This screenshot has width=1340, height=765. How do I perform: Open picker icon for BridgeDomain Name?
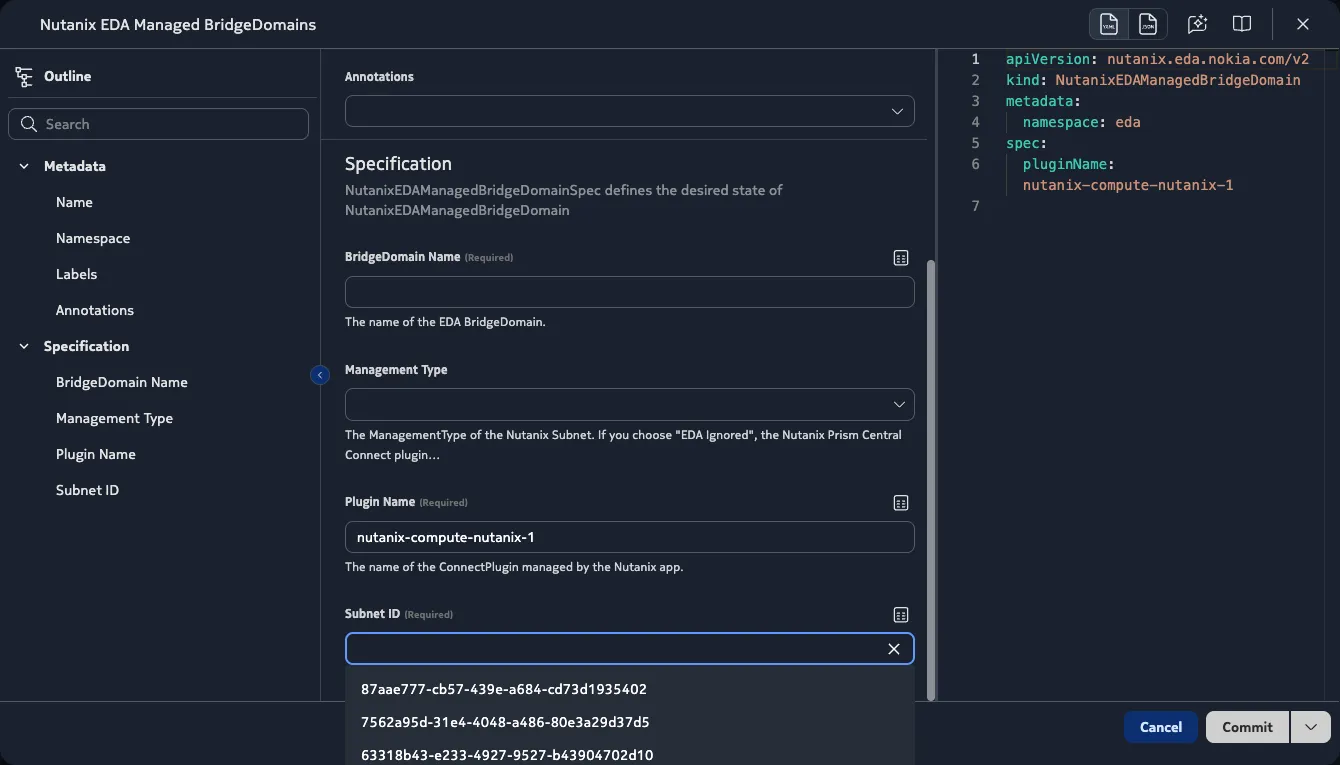(x=901, y=258)
